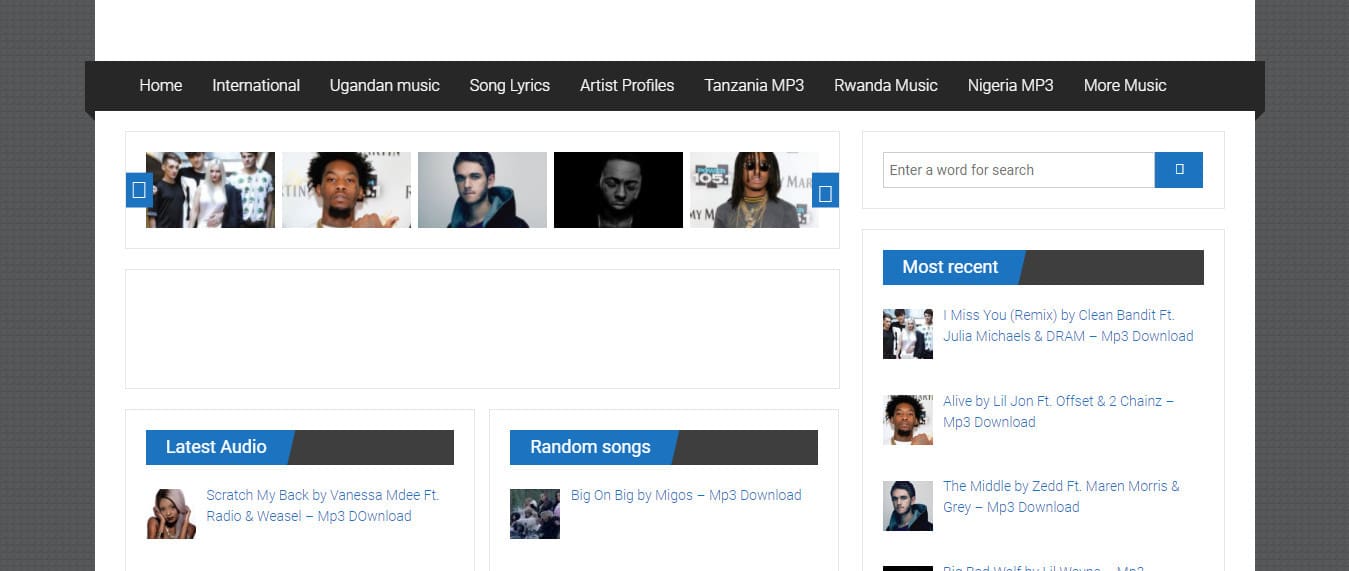Open Tanzania MP3 from the navigation
Screen dimensions: 1349x571
point(754,86)
